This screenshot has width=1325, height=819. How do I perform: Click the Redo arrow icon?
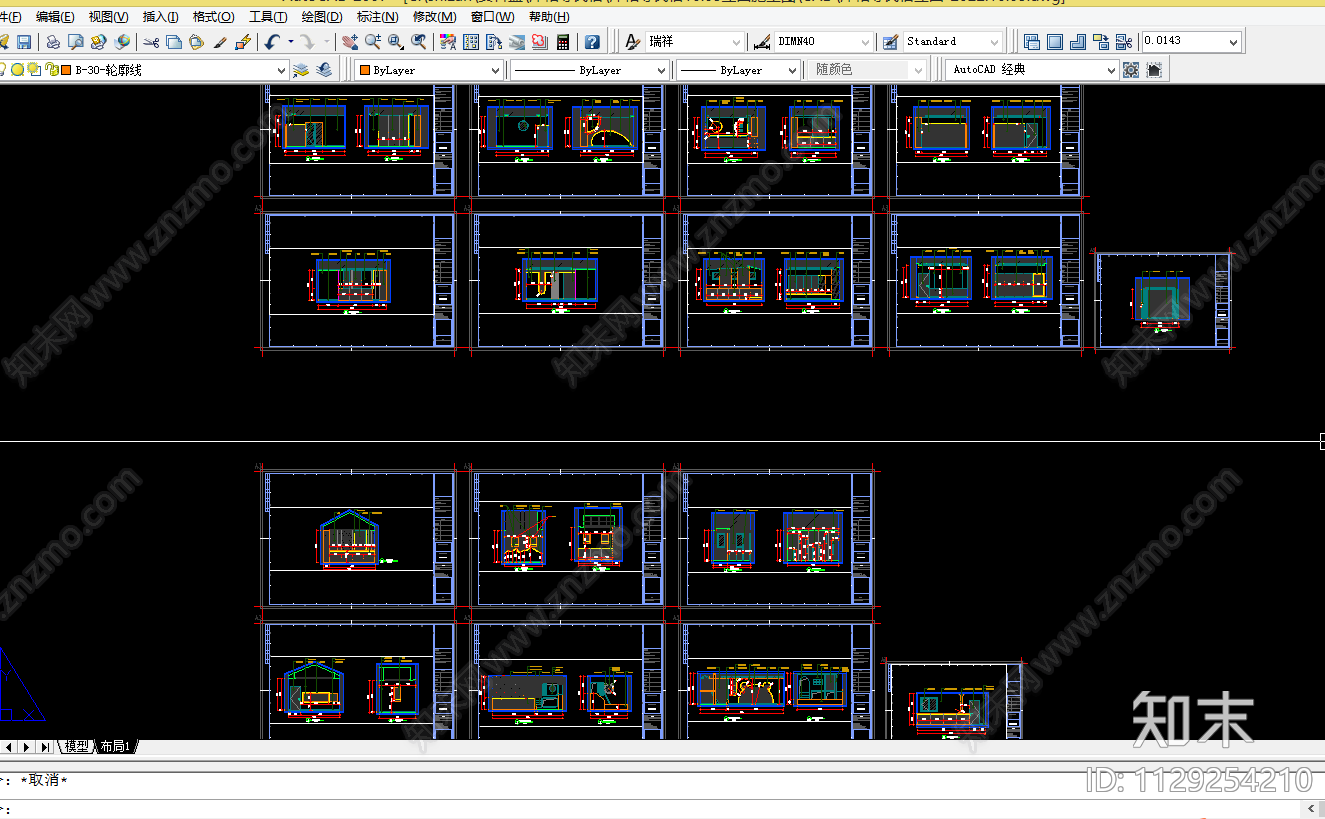click(x=307, y=42)
